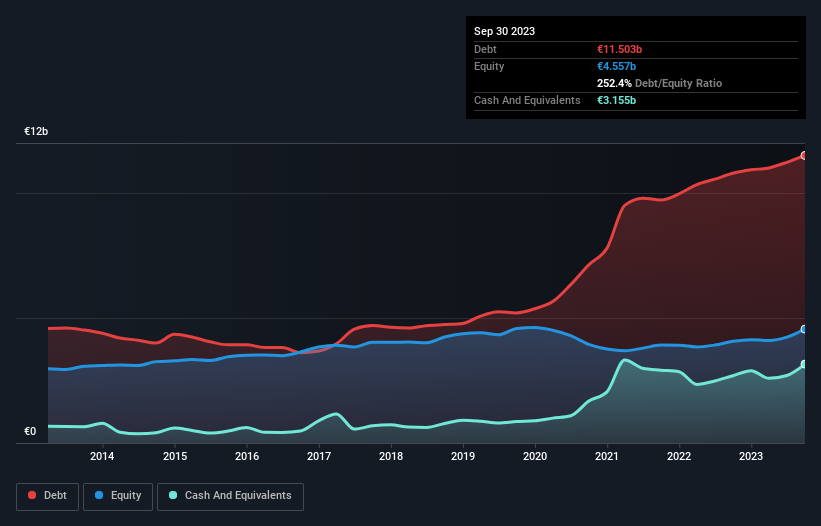
Task: Click the €4.557b equity value
Action: [616, 66]
